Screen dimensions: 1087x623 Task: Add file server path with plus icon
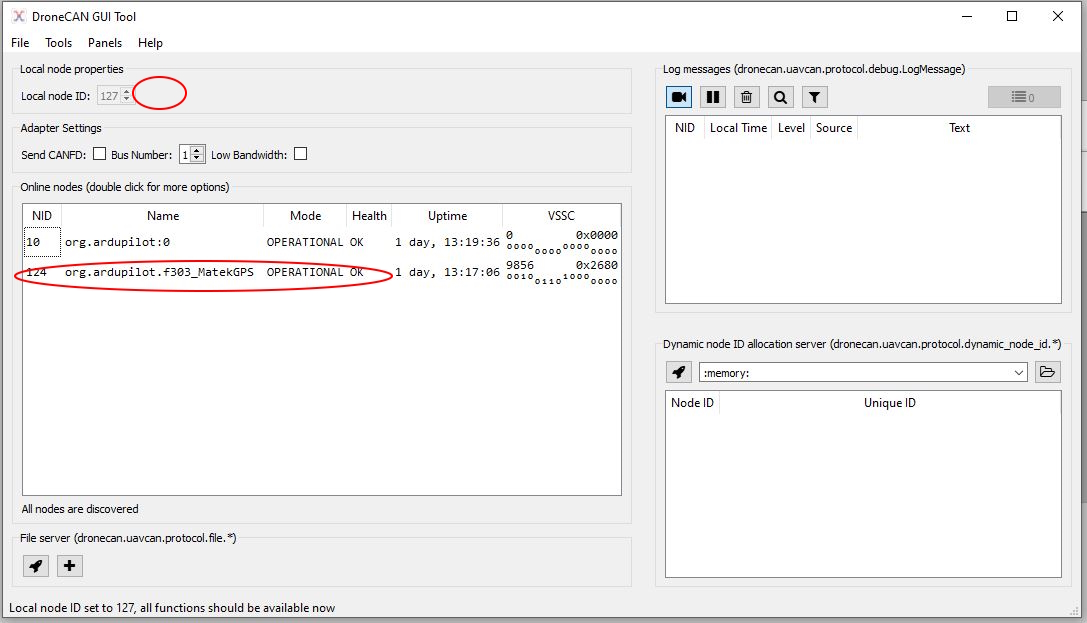coord(70,566)
